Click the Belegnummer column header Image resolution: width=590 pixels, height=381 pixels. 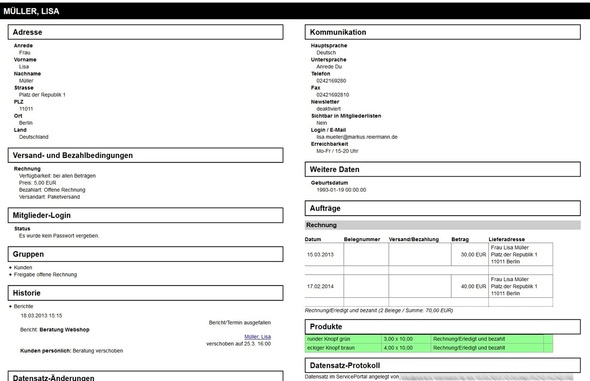pyautogui.click(x=362, y=239)
